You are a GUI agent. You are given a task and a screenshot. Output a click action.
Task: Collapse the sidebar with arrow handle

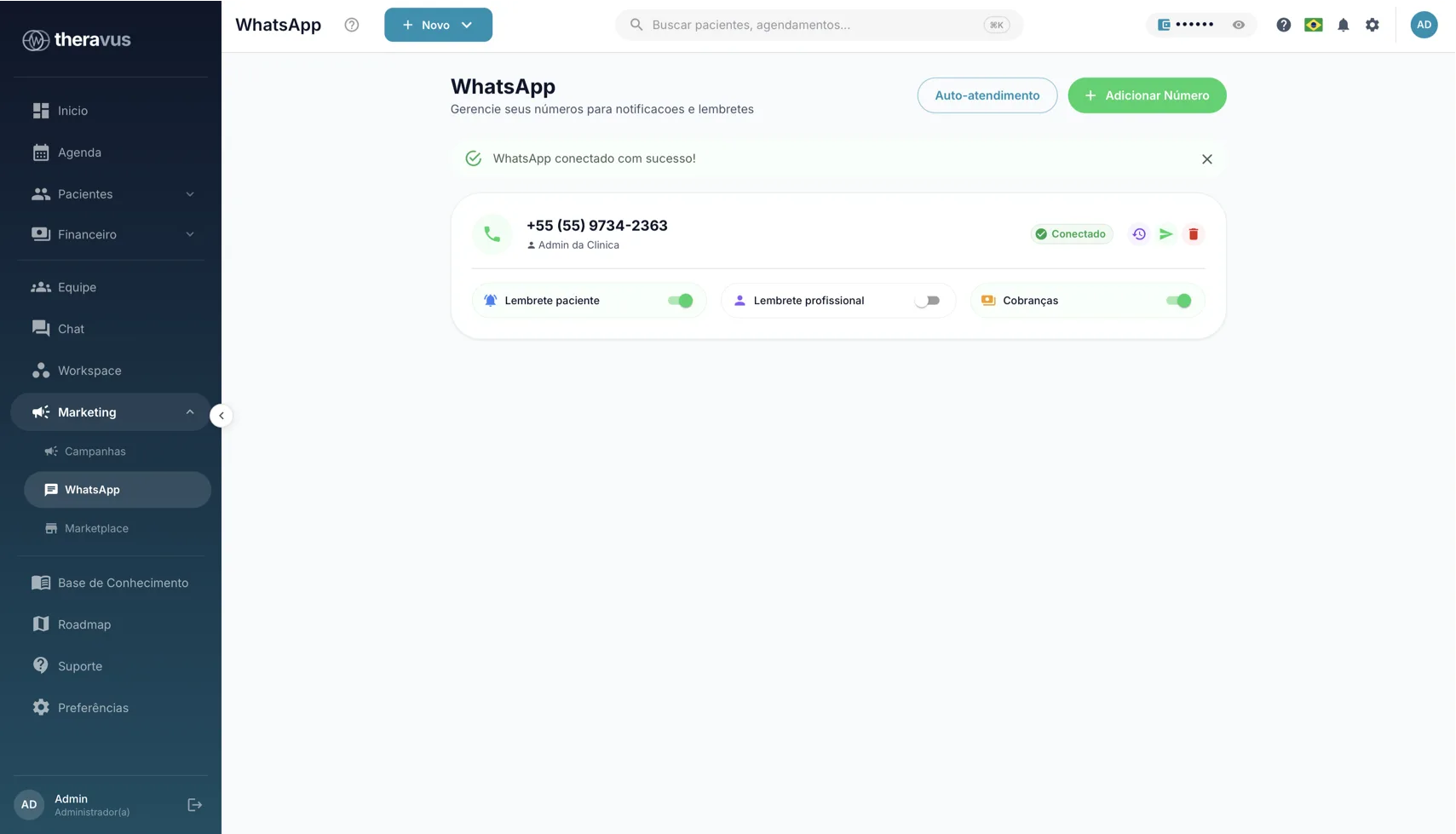coord(221,416)
